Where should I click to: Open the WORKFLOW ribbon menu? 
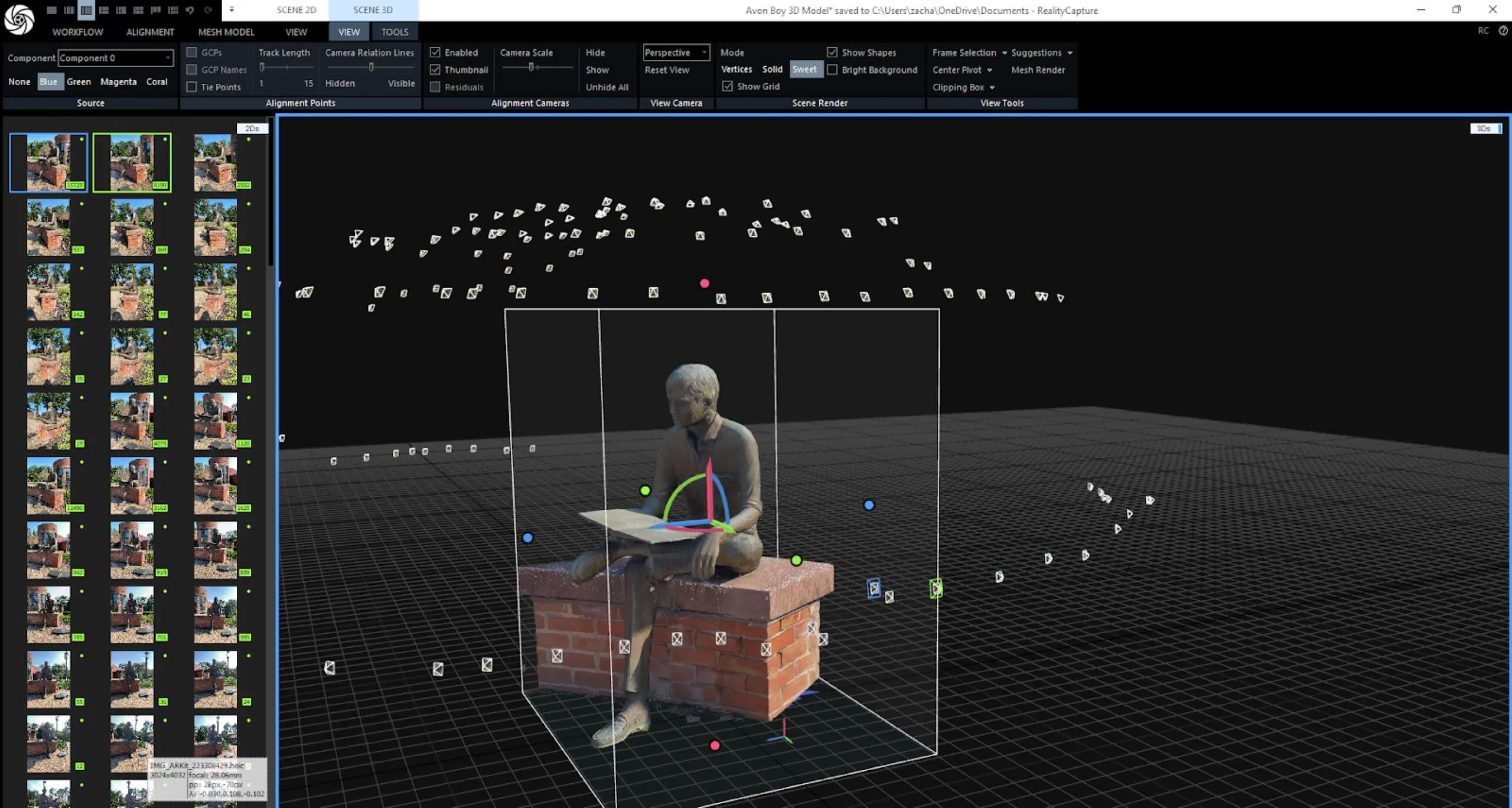(76, 32)
